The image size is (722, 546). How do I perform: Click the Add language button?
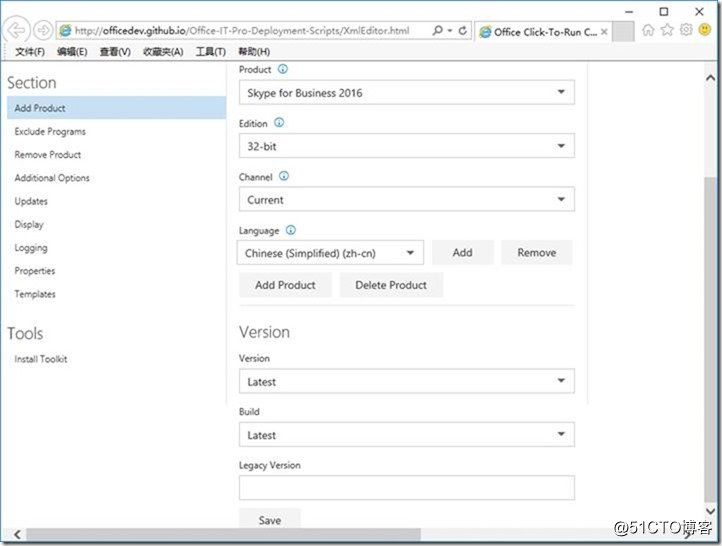click(x=462, y=252)
